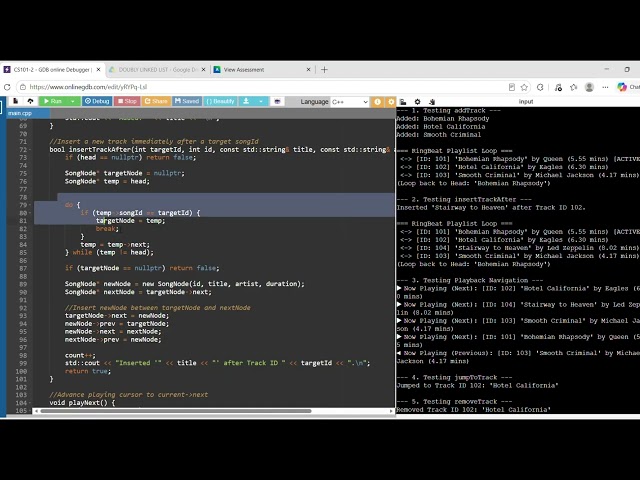View site information lock icon

[x=23, y=87]
